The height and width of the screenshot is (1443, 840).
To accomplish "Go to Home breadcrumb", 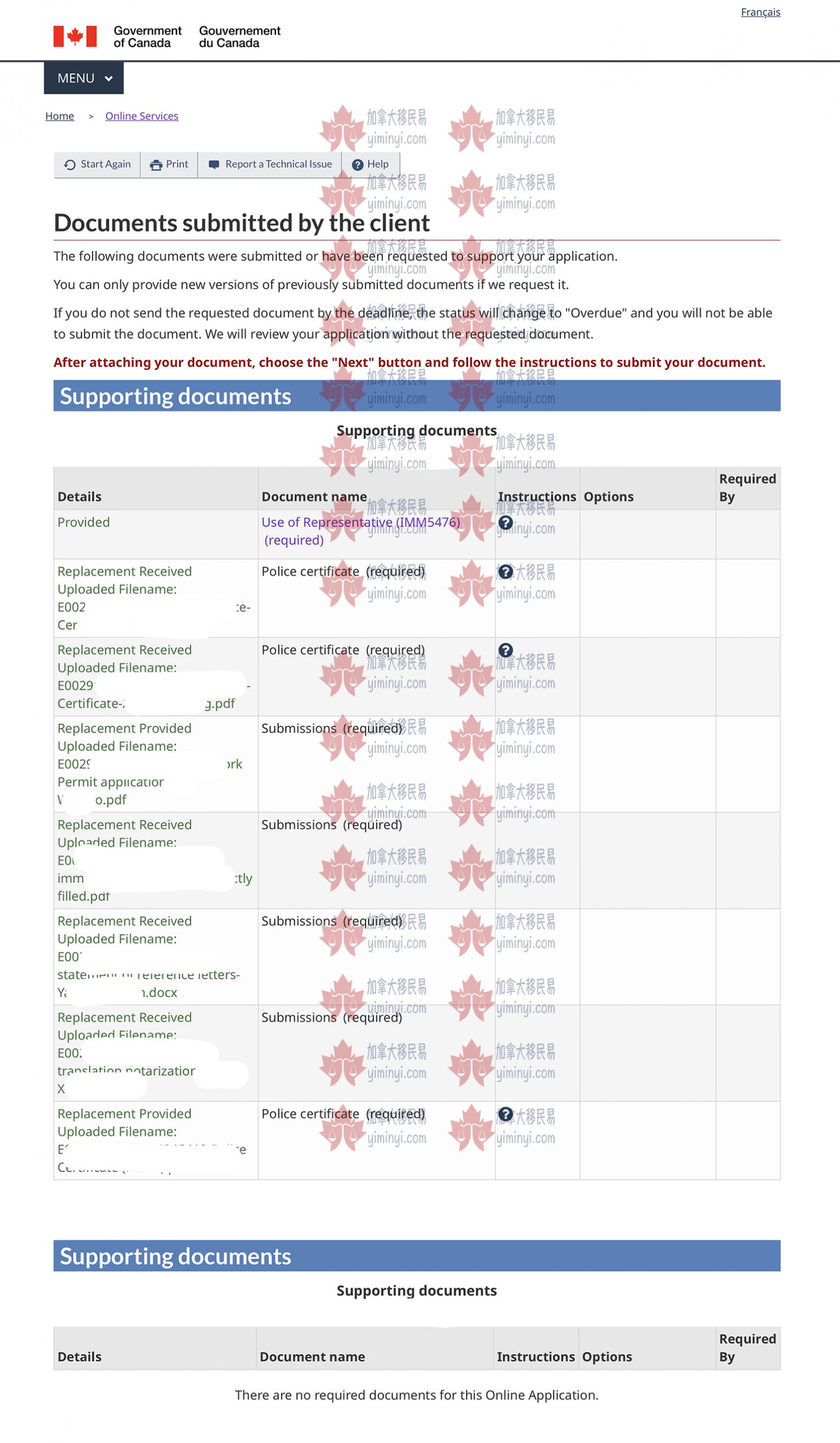I will click(x=60, y=116).
